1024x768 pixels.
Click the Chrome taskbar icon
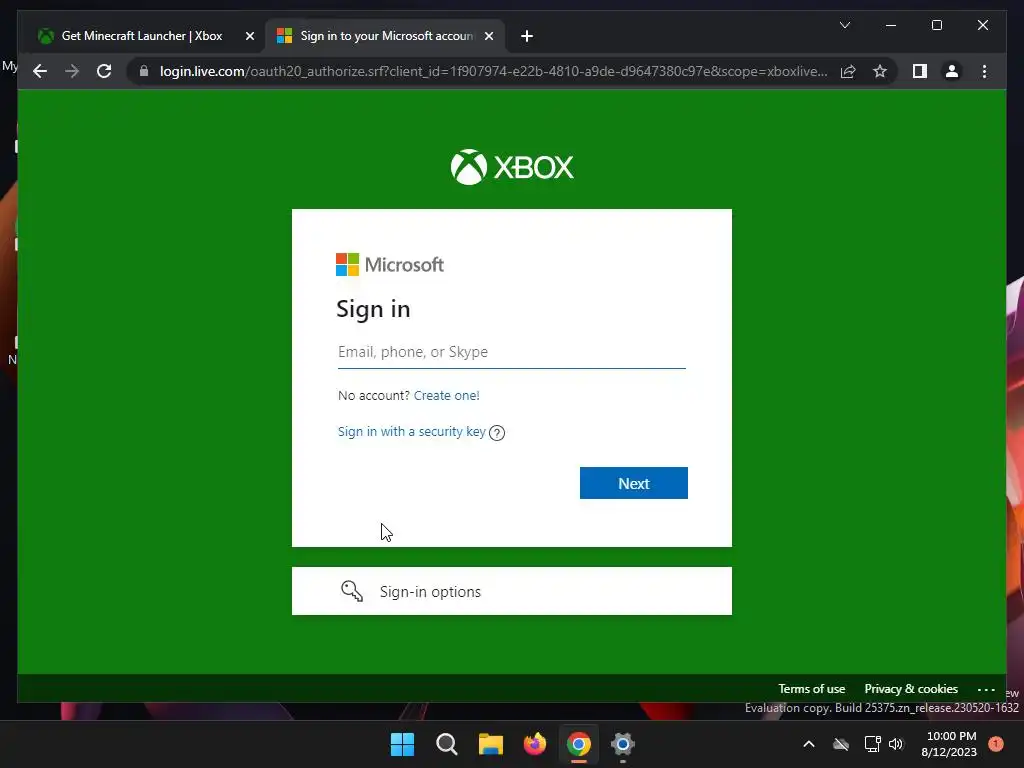pyautogui.click(x=579, y=744)
